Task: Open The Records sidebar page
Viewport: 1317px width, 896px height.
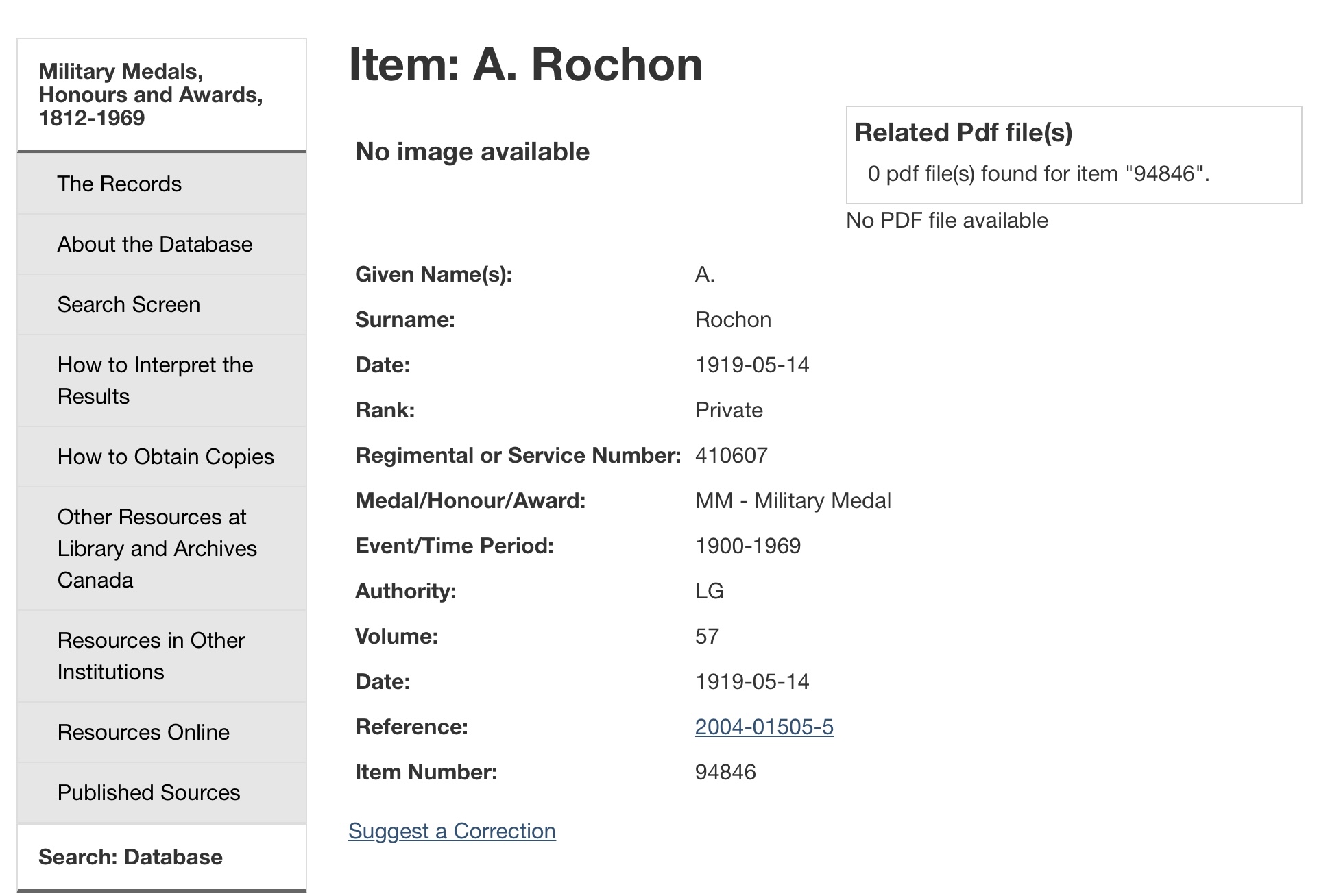Action: tap(119, 184)
